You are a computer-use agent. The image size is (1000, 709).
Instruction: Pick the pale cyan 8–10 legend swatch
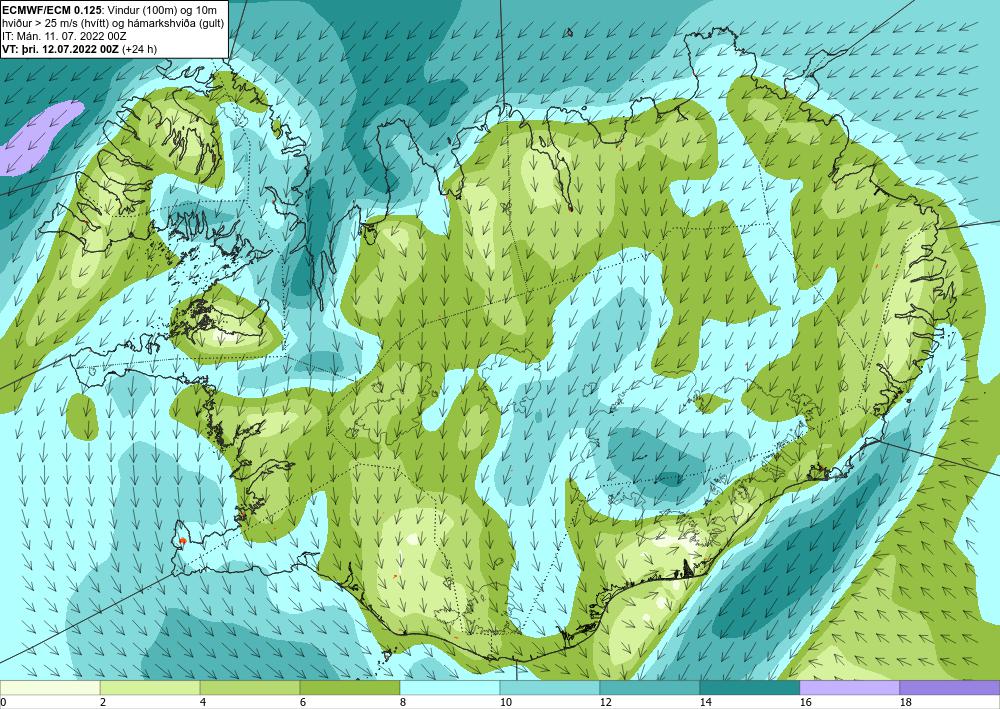(450, 688)
